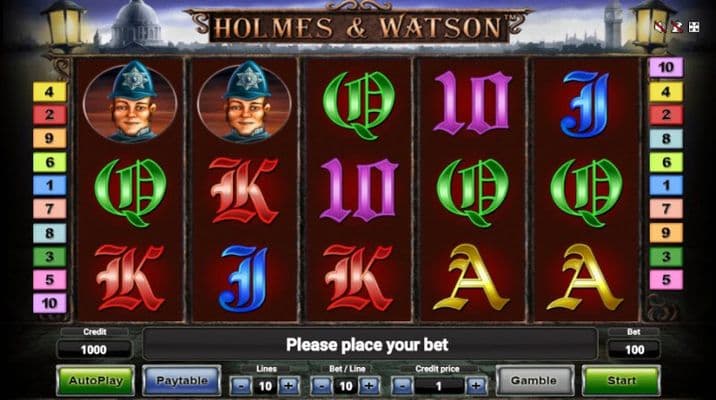Click the purple 10 symbol on the third reel
This screenshot has height=400, width=716.
point(359,190)
